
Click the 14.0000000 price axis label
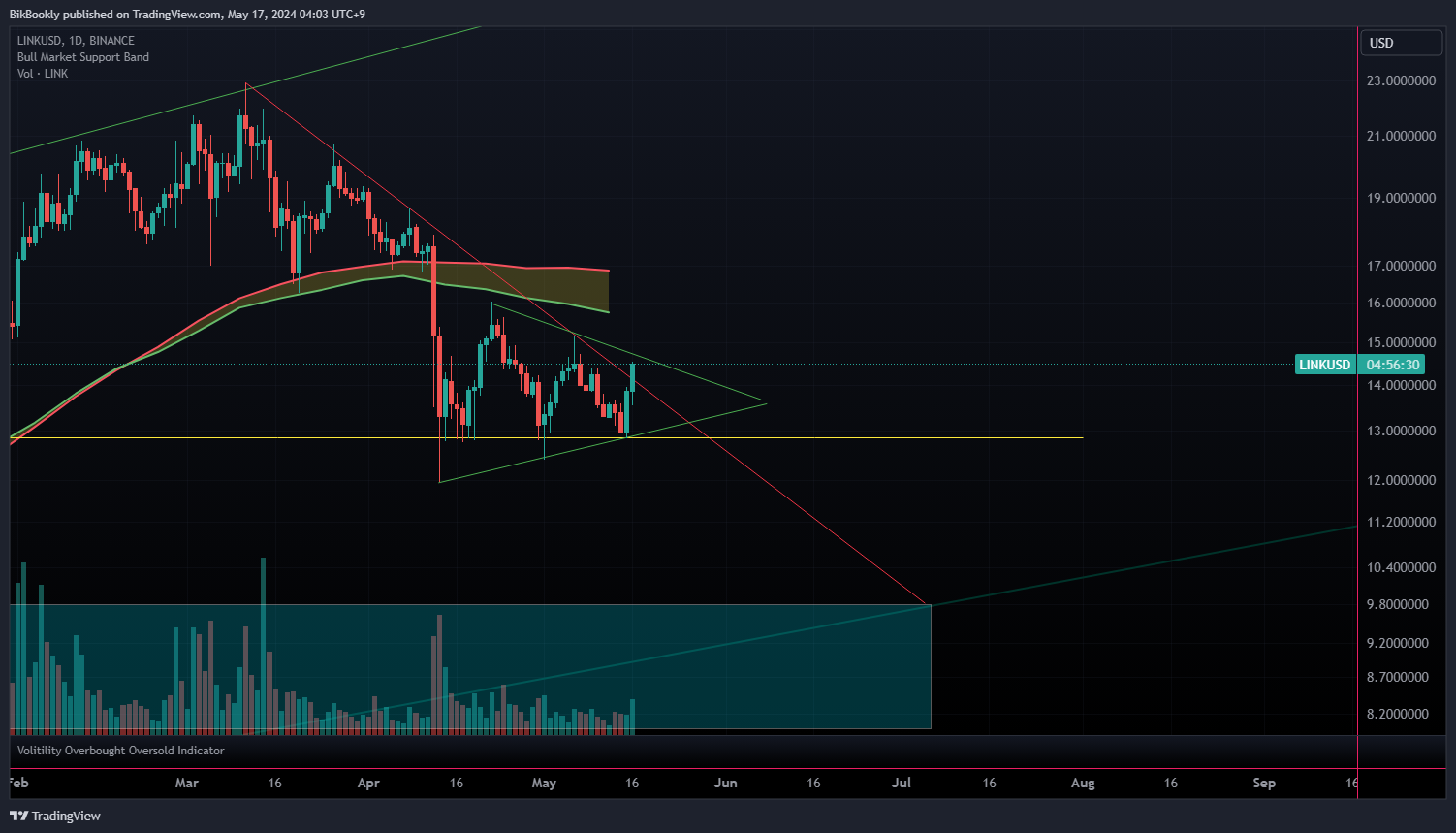click(1401, 385)
